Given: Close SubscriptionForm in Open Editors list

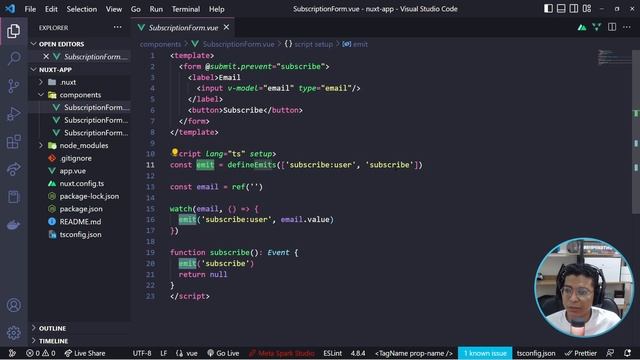Looking at the screenshot, I should tap(46, 56).
